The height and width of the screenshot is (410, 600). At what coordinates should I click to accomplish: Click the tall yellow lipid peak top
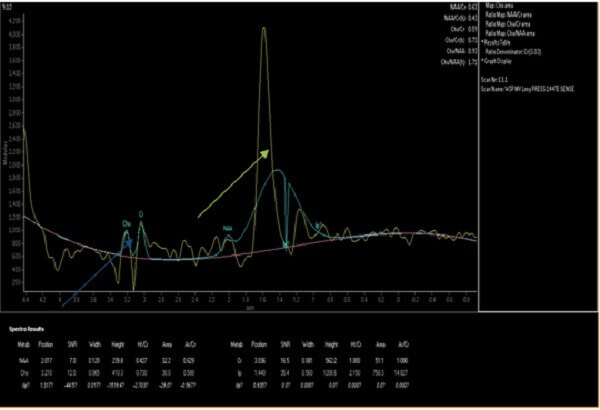coord(264,29)
